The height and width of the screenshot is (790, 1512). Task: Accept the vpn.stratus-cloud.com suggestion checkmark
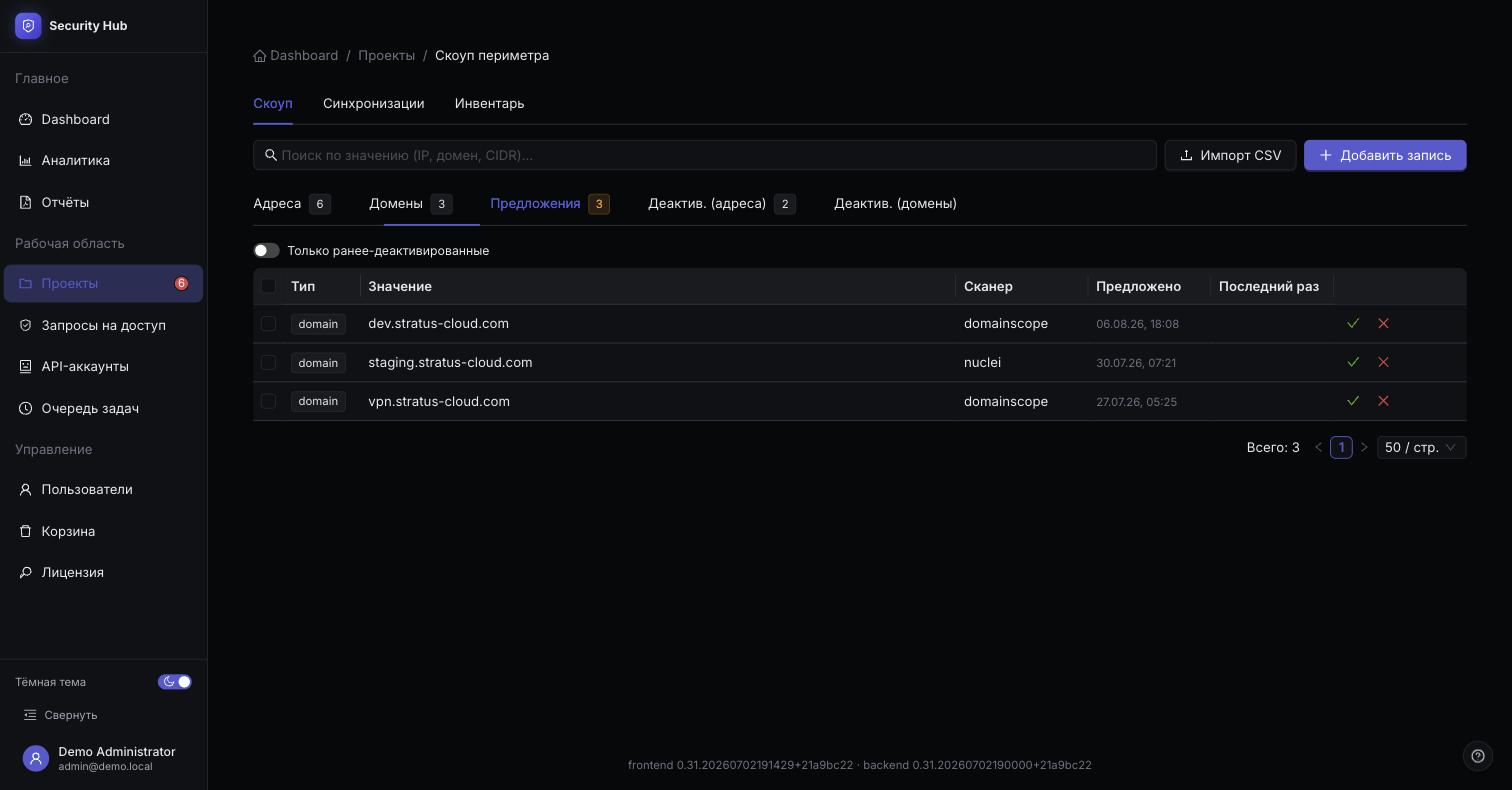click(1353, 401)
